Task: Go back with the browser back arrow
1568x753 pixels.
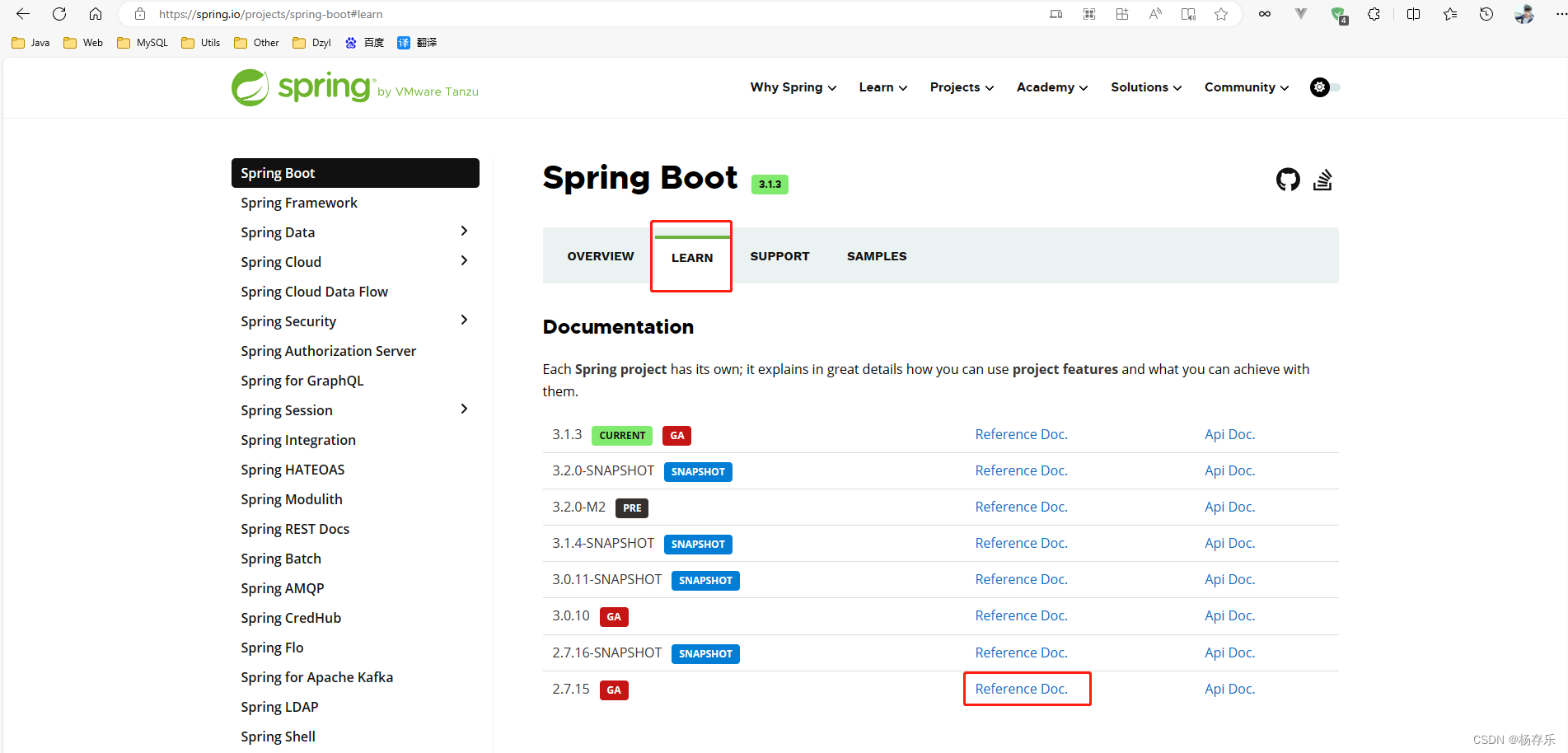Action: tap(23, 14)
